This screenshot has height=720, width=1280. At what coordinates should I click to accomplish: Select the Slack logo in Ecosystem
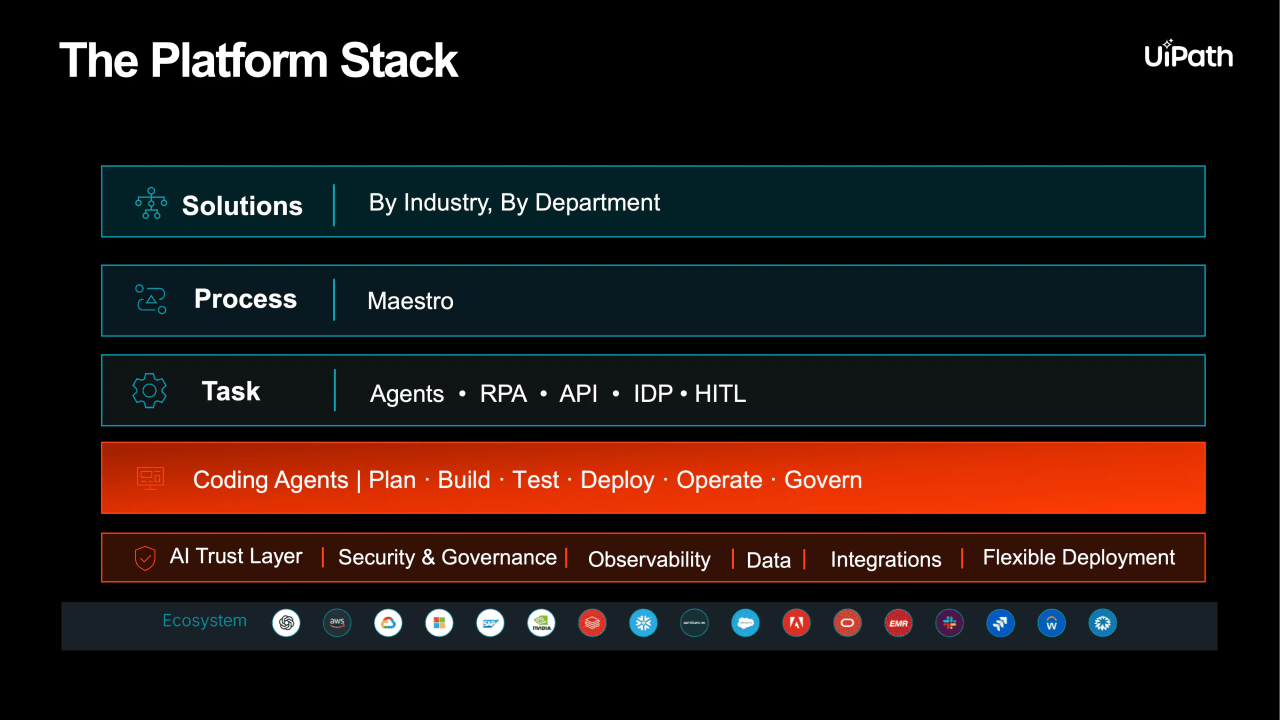pyautogui.click(x=949, y=623)
